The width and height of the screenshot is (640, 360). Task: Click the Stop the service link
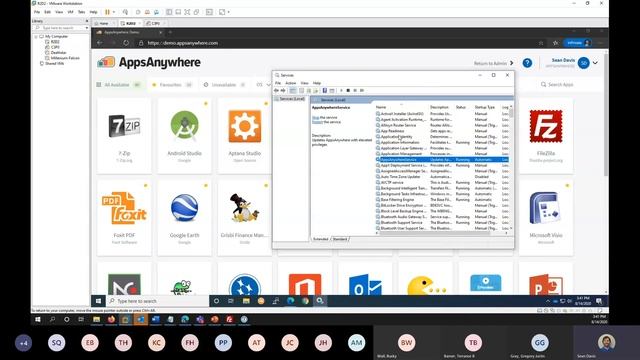[324, 118]
